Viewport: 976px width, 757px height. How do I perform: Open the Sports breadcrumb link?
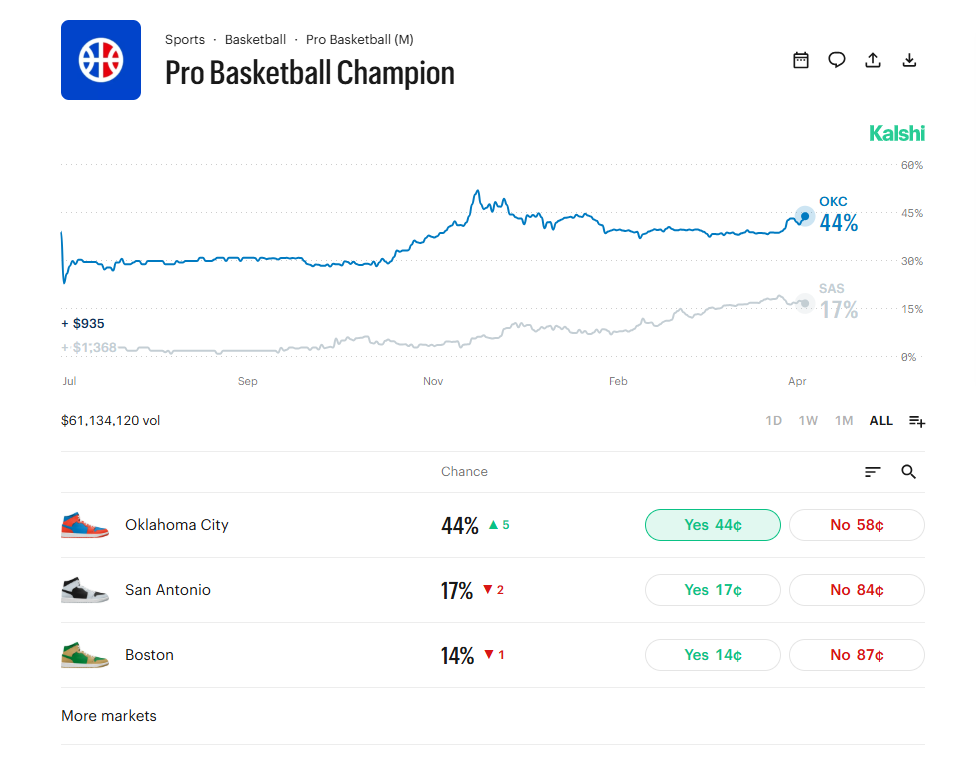click(185, 39)
